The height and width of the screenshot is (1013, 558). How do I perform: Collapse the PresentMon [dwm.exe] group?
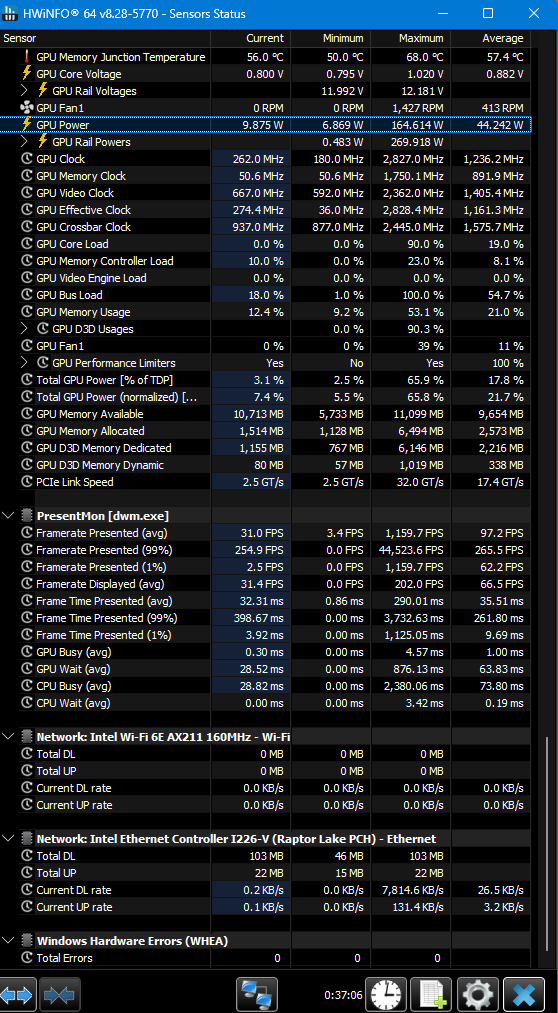tap(8, 516)
